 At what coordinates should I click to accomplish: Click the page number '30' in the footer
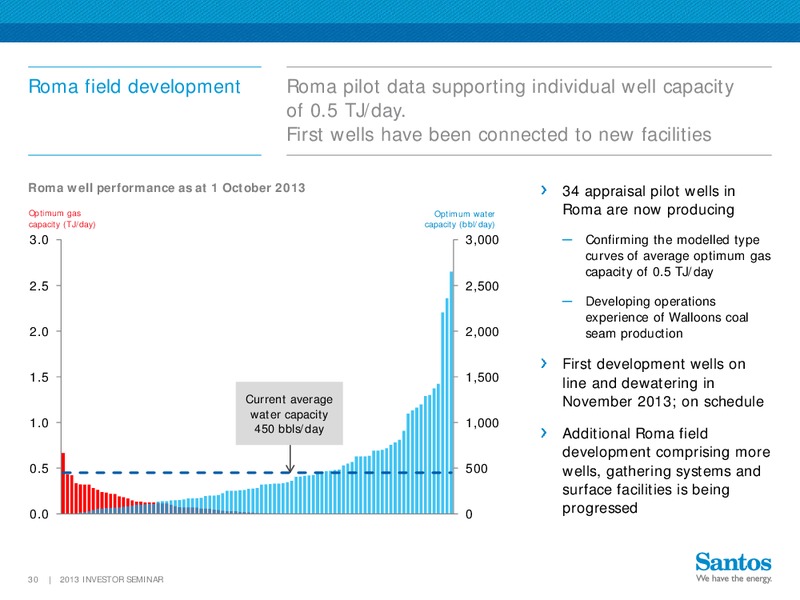(33, 580)
